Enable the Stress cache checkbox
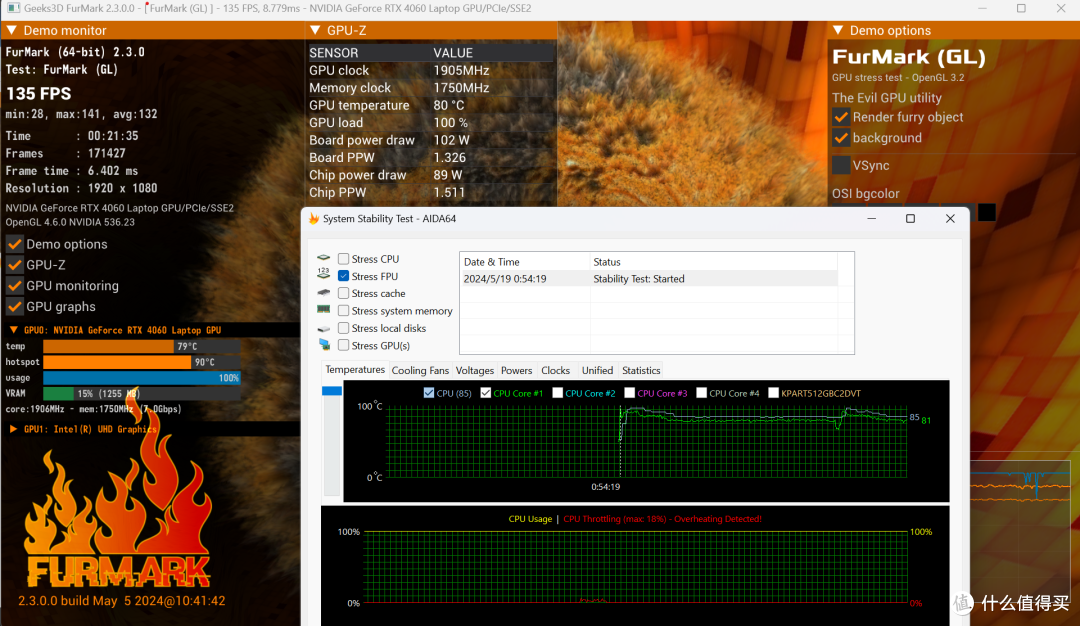Screen dimensions: 1080x626 (343, 293)
